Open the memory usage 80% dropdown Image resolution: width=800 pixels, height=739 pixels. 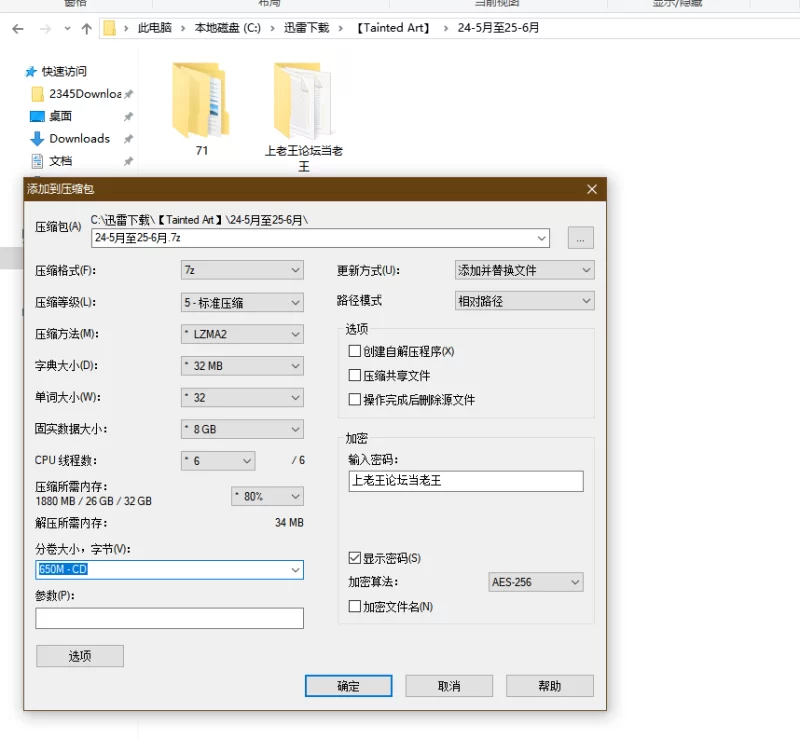pyautogui.click(x=267, y=496)
